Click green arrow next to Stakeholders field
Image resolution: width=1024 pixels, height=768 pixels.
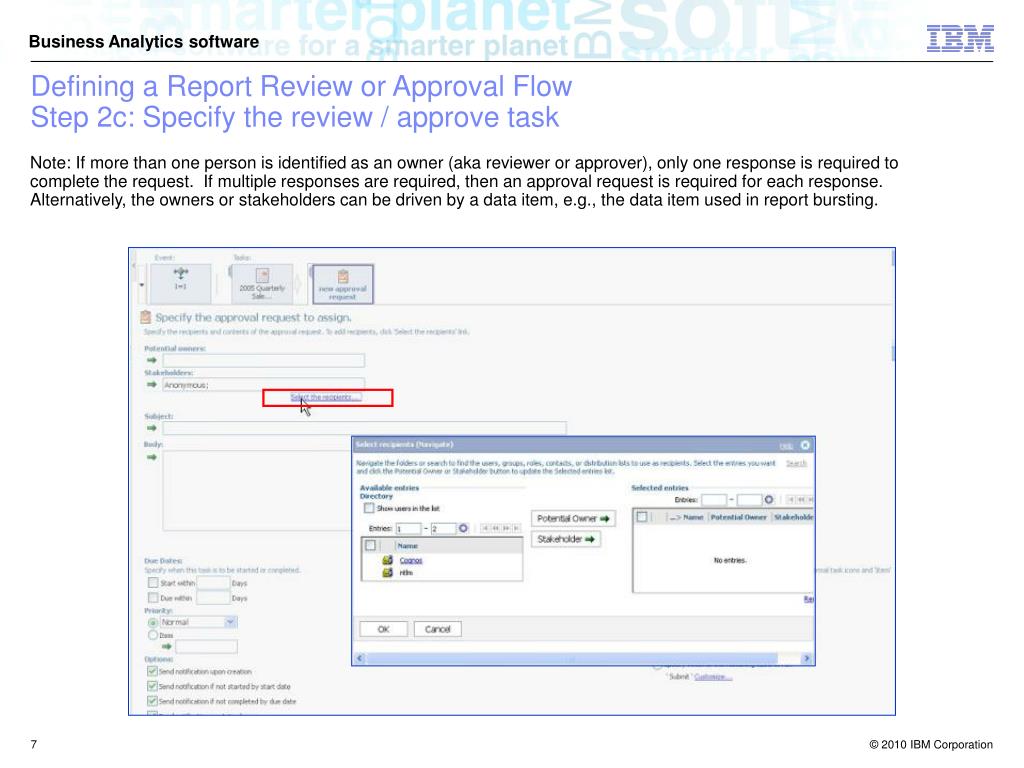coord(152,385)
